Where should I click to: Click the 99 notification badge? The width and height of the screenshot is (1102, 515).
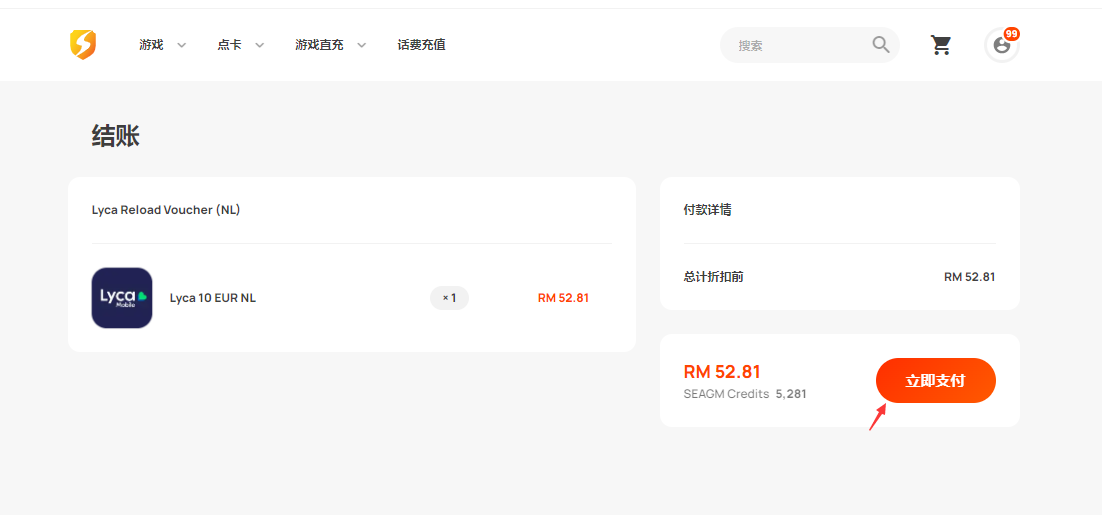point(1011,34)
